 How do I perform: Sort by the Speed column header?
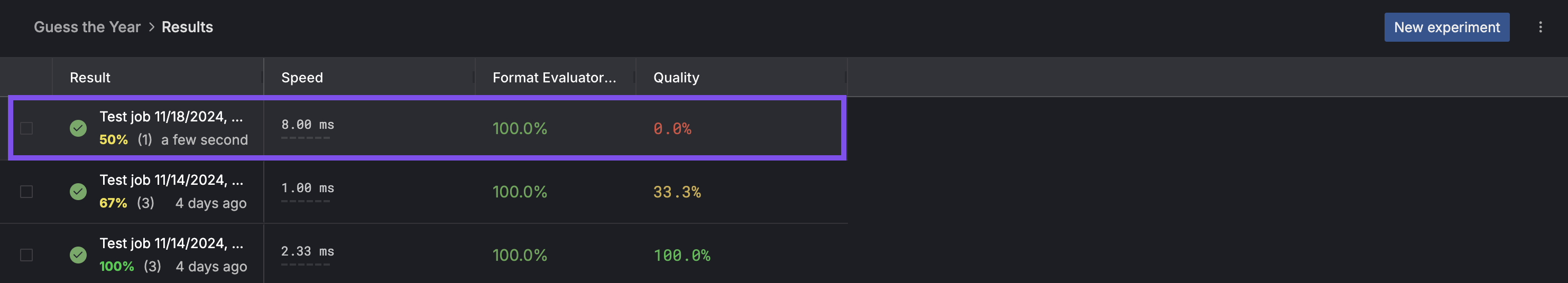tap(302, 78)
